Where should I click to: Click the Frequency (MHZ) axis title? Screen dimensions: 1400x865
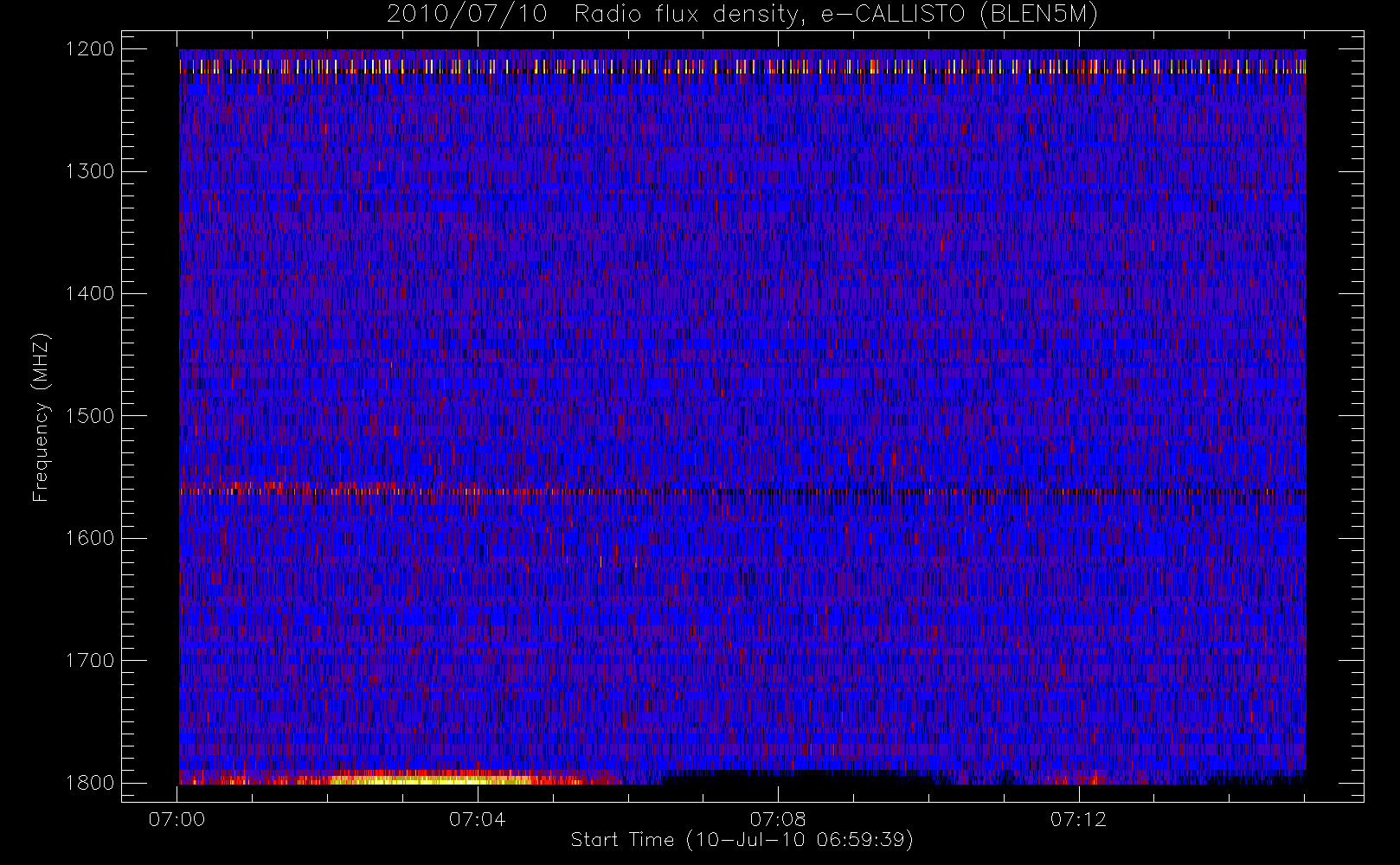pyautogui.click(x=41, y=417)
